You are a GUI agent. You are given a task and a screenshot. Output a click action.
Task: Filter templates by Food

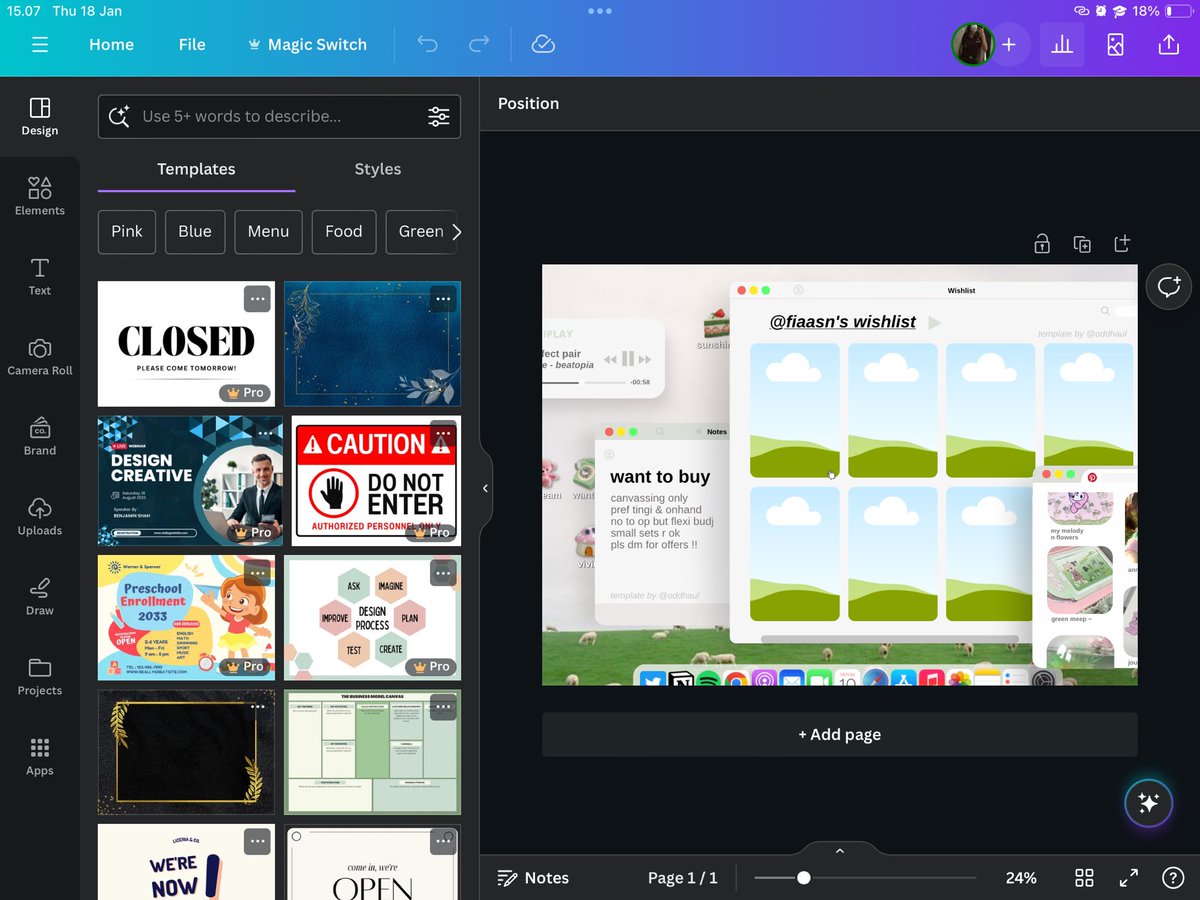[x=344, y=231]
